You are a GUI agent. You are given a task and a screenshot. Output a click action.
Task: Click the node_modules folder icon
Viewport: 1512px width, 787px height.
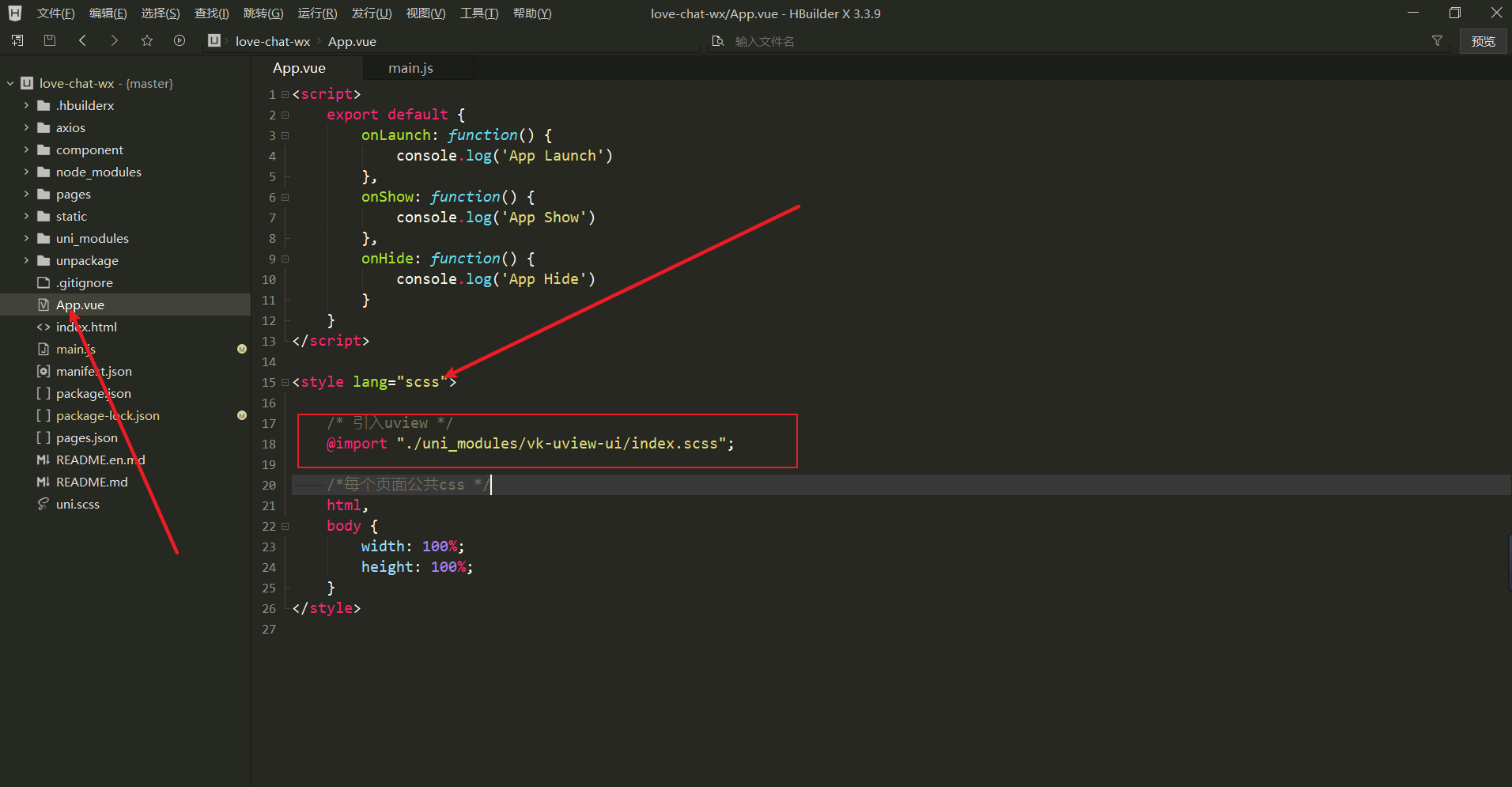(43, 172)
